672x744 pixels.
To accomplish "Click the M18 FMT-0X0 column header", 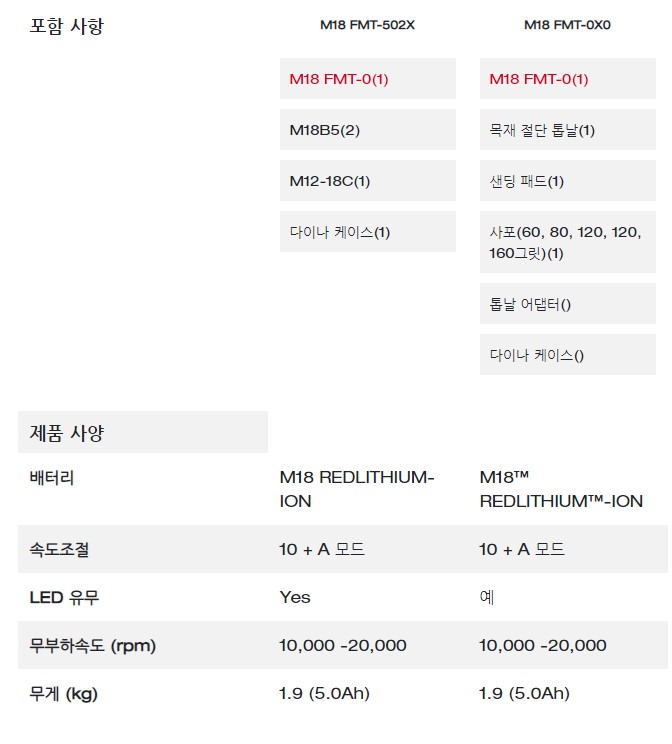I will (567, 25).
